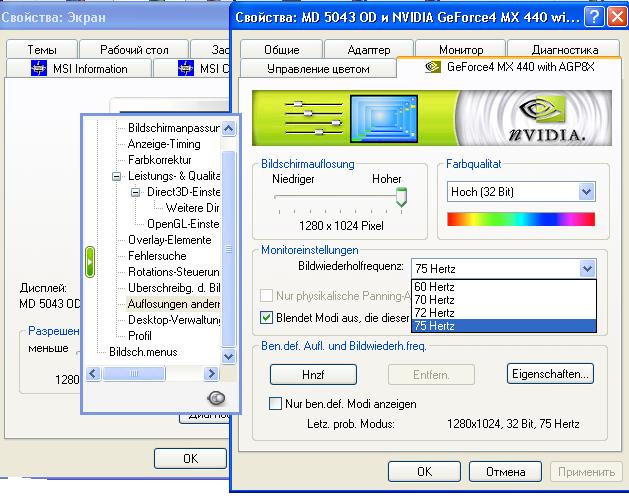This screenshot has width=629, height=496.
Task: Select Farbkorrektur in the tree
Action: coord(160,160)
